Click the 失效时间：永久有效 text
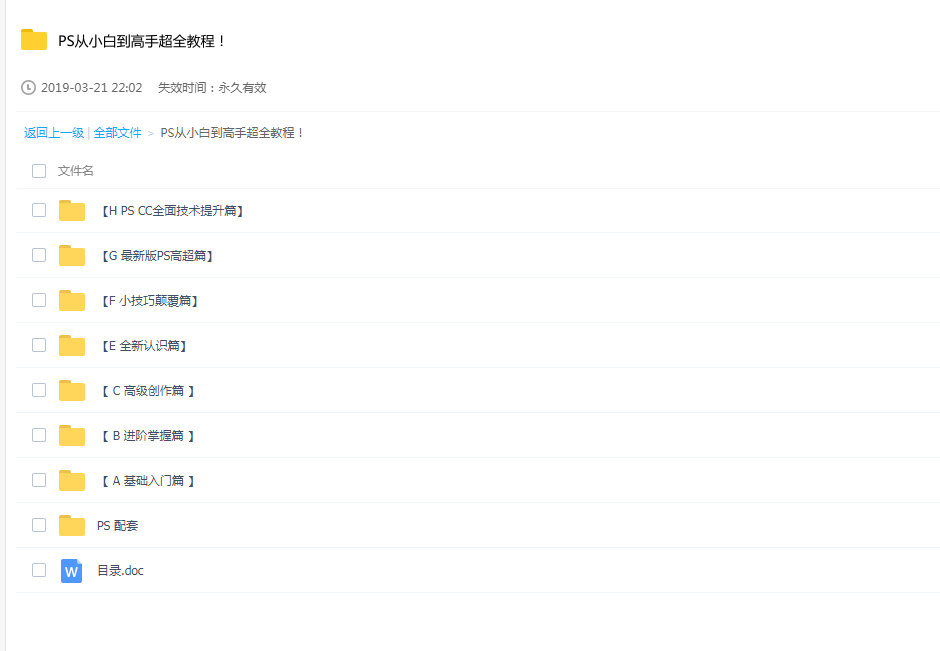This screenshot has height=651, width=940. (212, 88)
